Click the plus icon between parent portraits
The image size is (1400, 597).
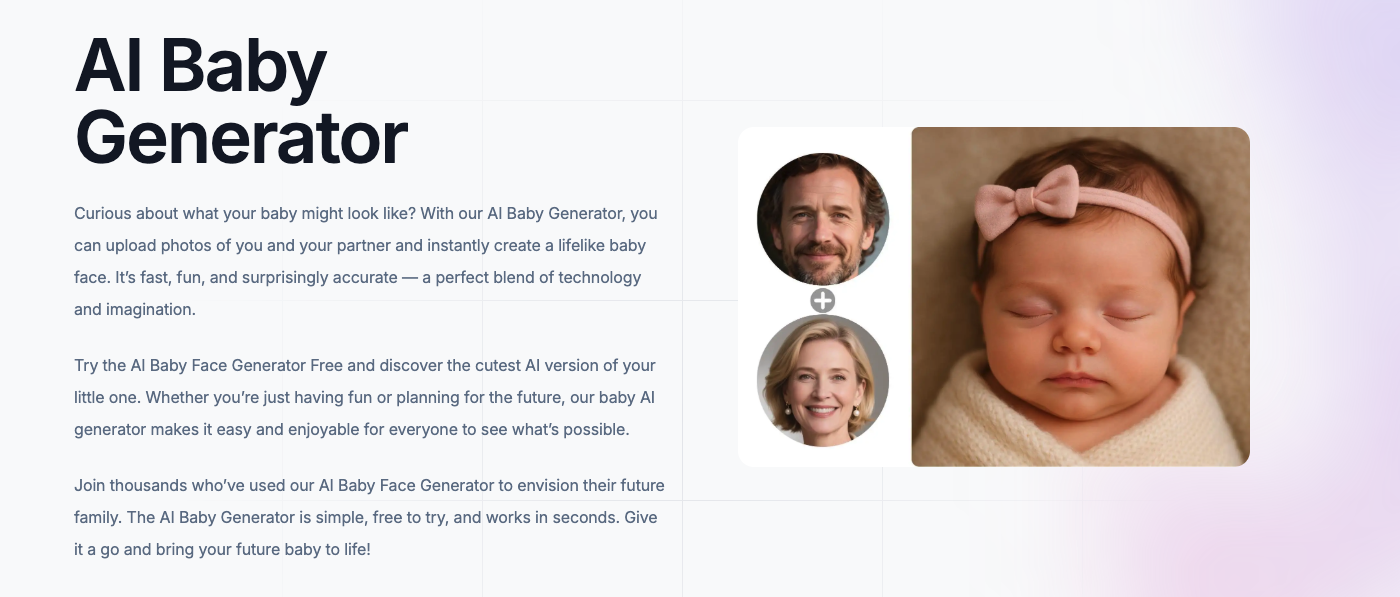pos(822,300)
